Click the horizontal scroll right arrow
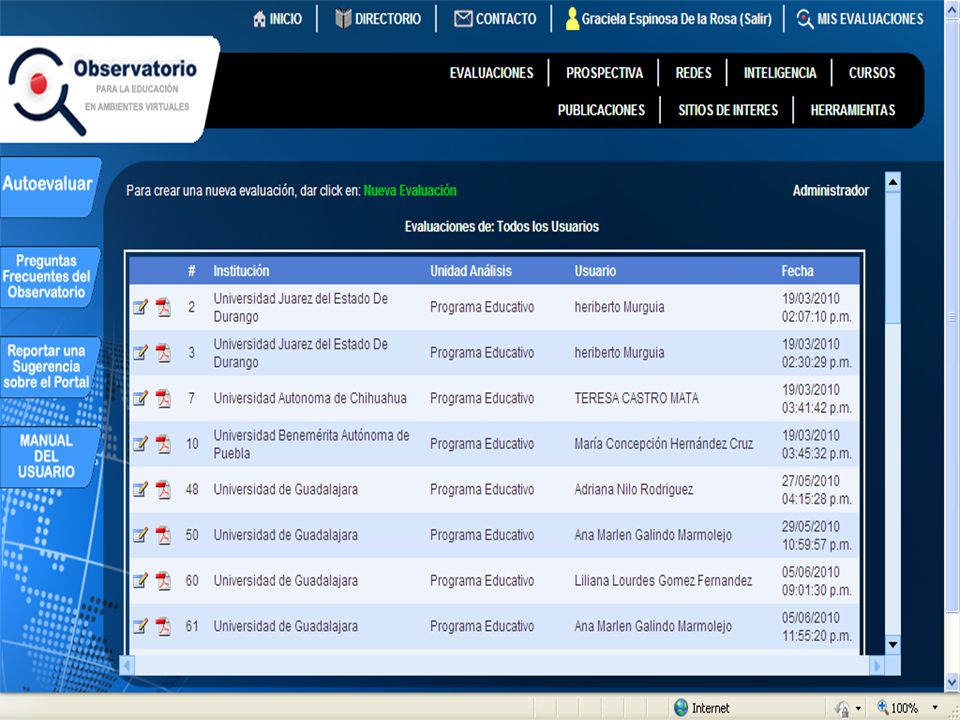960x720 pixels. [x=877, y=666]
